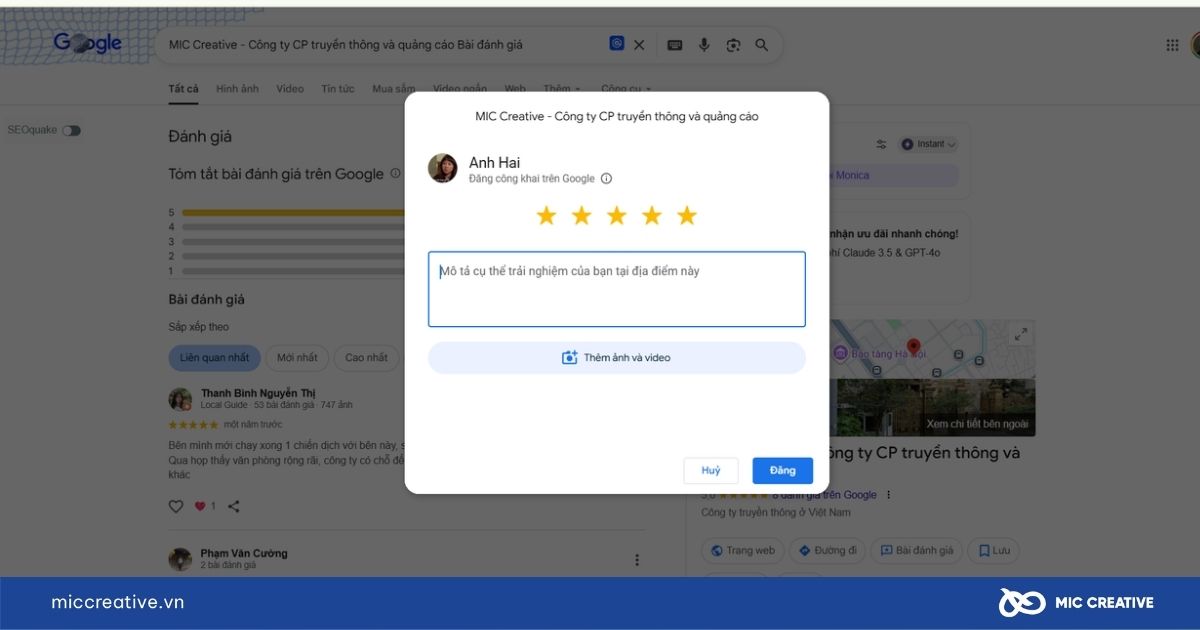Click the magnifier search icon
Screen dimensions: 1200x630
click(762, 45)
